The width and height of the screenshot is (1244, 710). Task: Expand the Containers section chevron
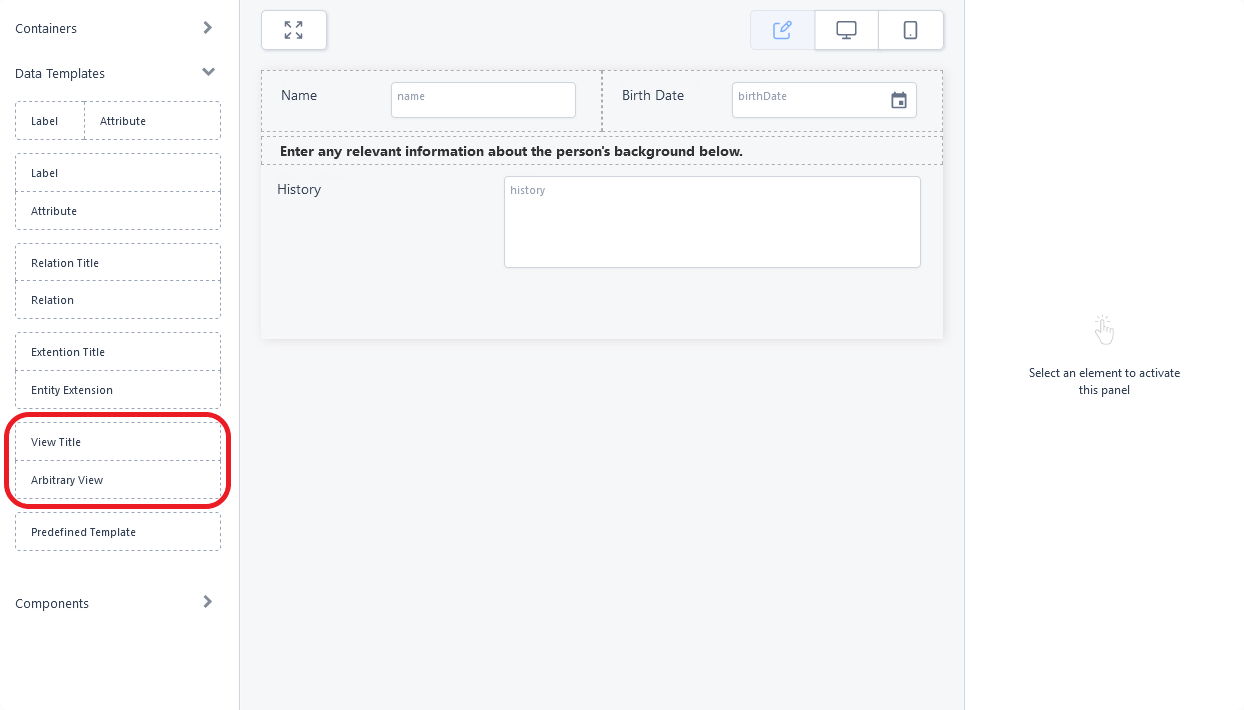208,28
